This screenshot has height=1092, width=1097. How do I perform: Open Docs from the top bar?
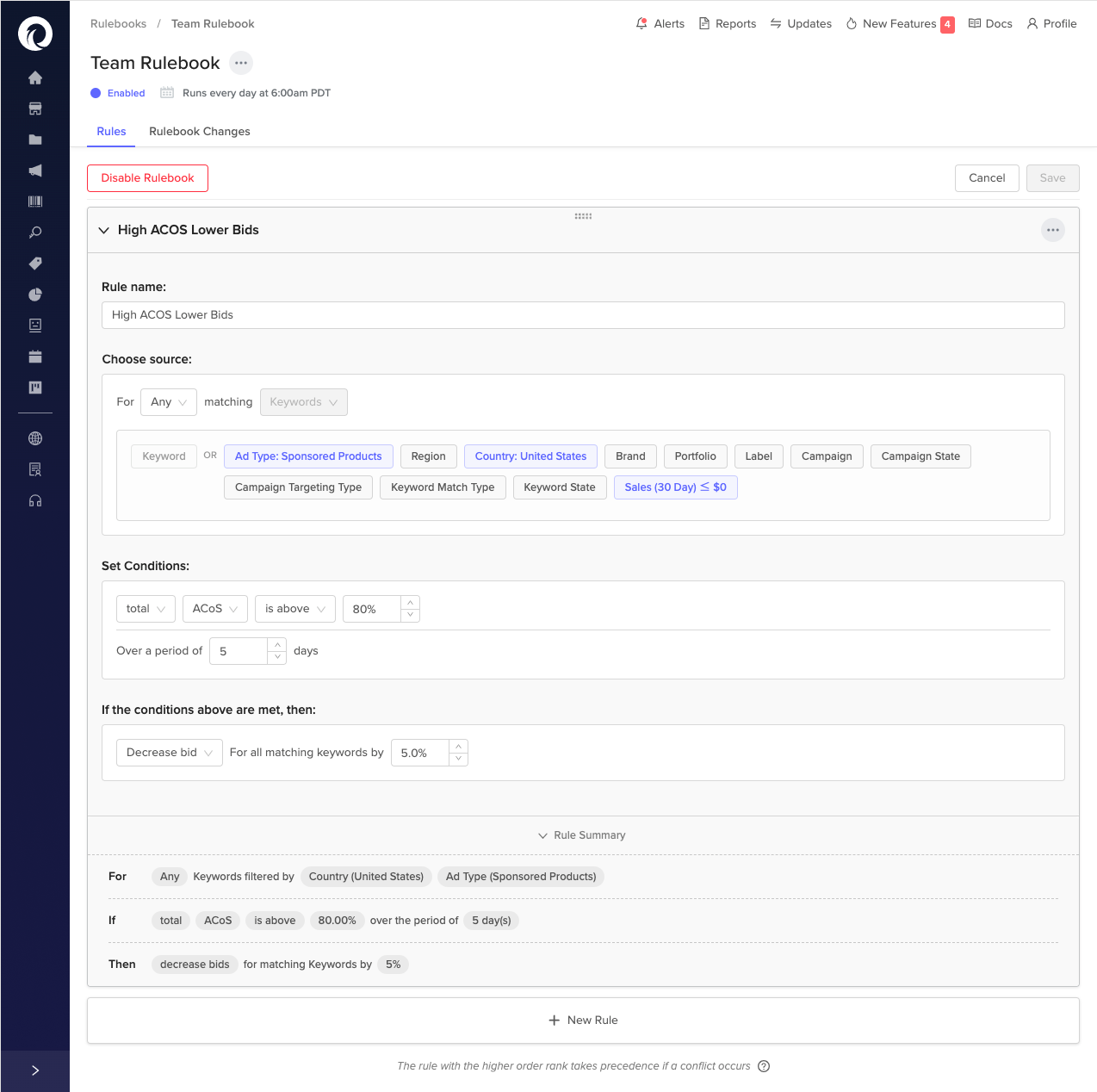[990, 24]
